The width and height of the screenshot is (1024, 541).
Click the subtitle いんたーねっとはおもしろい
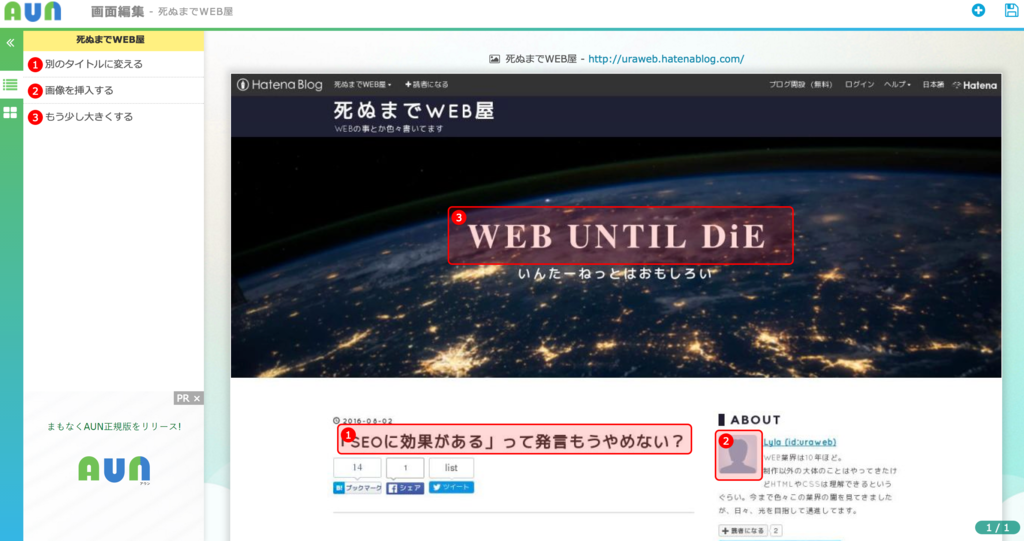(615, 274)
